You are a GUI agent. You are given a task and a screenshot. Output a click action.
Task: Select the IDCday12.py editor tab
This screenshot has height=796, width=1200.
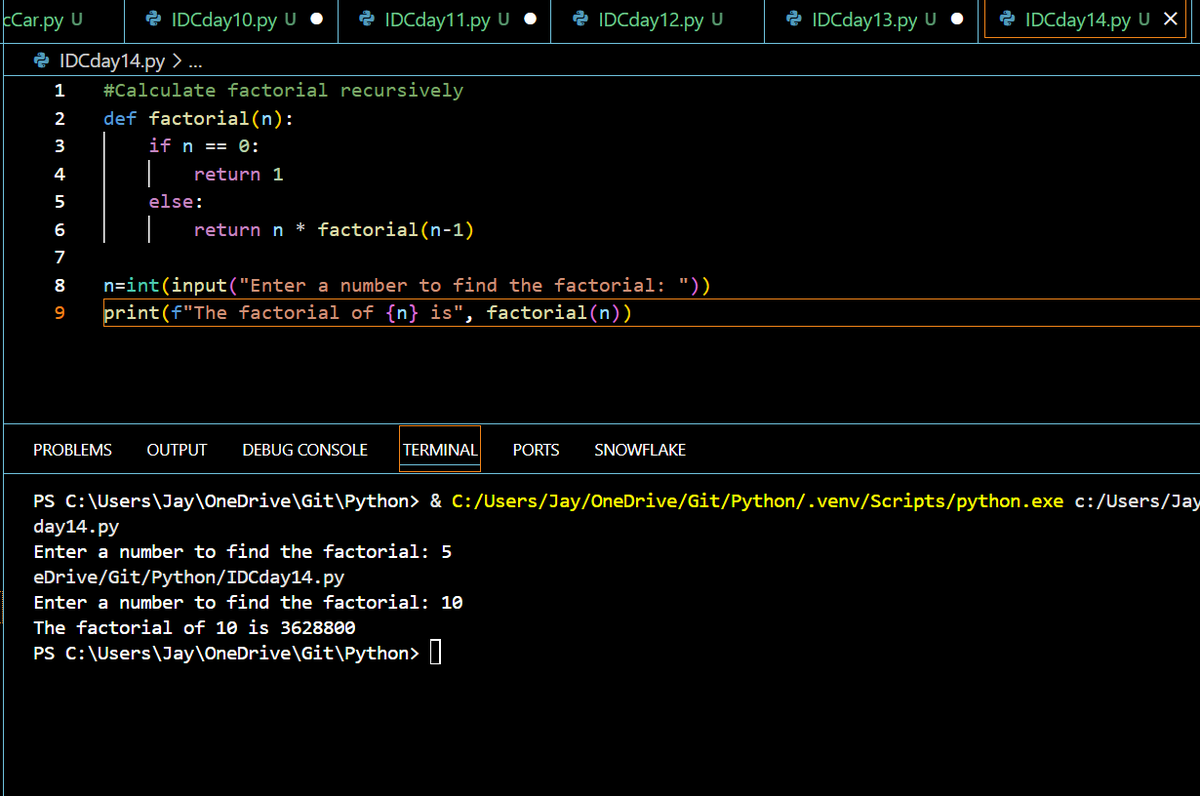(659, 20)
